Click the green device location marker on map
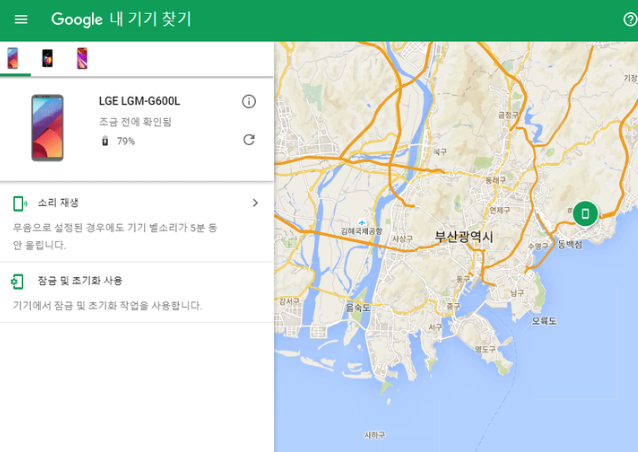Screen dimensions: 638x452 [585, 214]
